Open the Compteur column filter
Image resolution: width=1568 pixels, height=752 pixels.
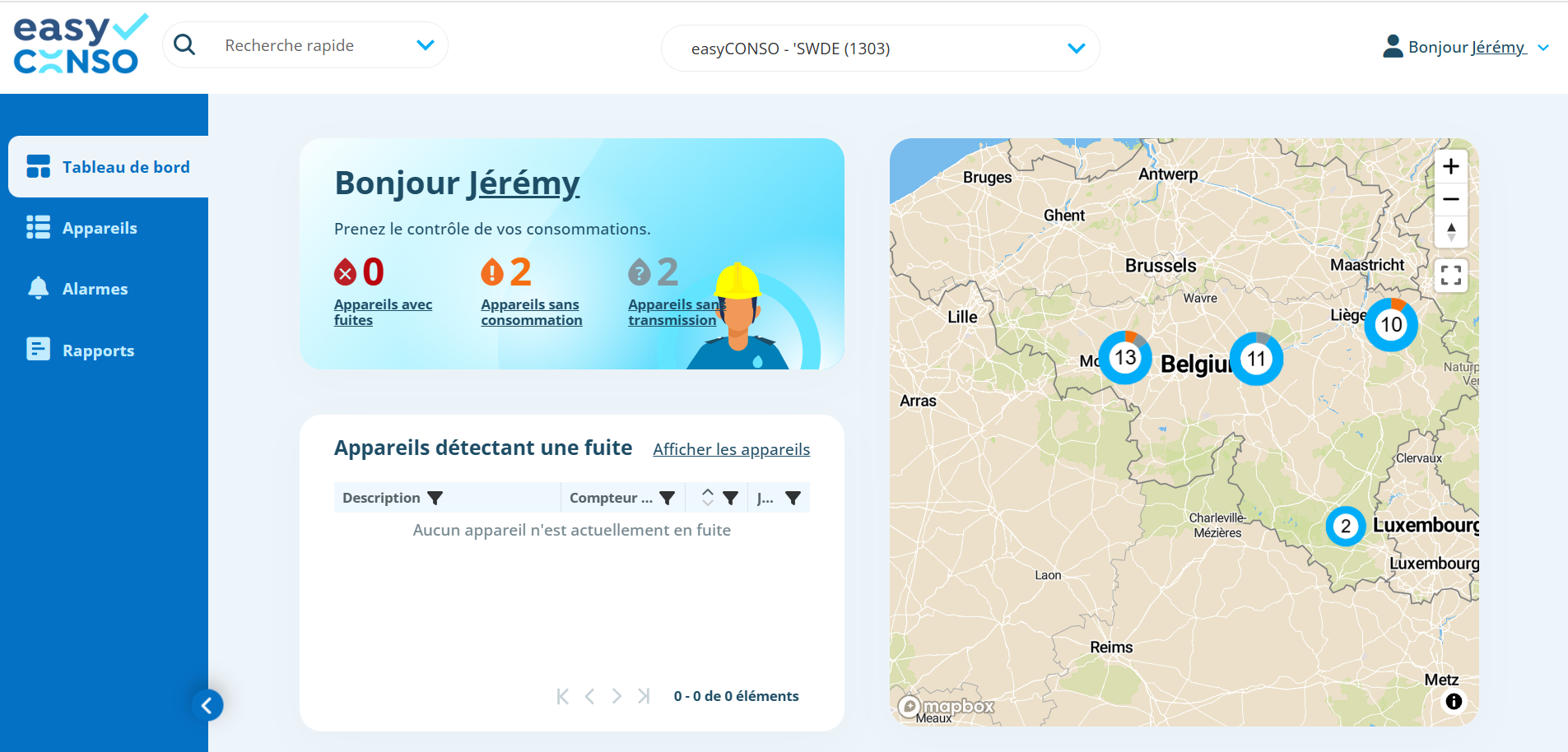click(x=668, y=498)
